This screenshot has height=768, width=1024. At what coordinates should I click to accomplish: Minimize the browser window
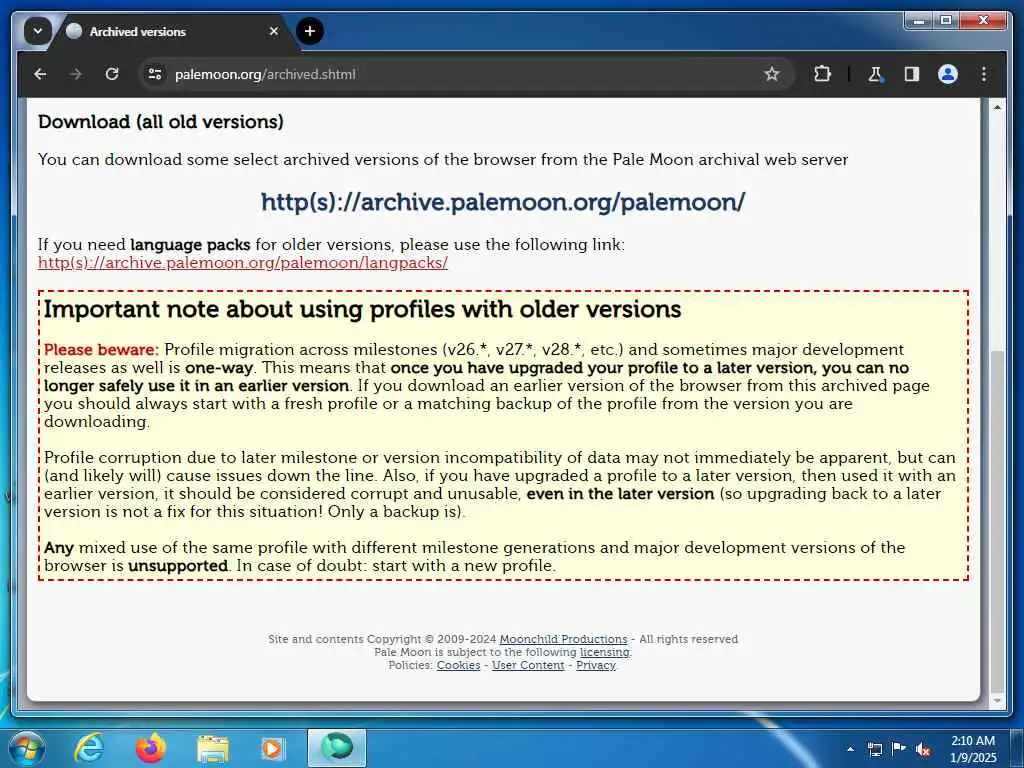click(x=920, y=21)
